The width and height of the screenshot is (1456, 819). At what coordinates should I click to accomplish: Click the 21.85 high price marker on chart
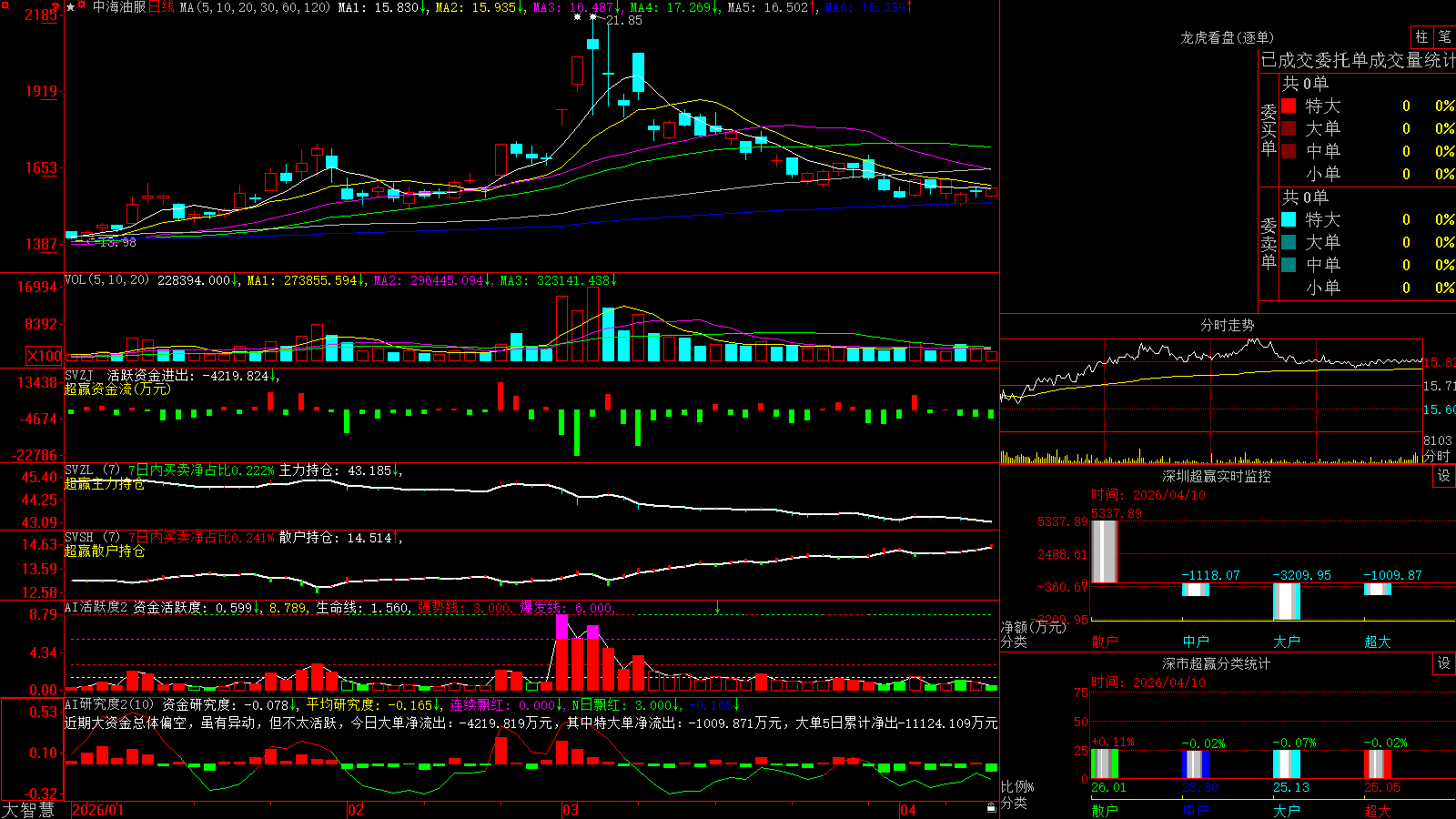(x=624, y=20)
